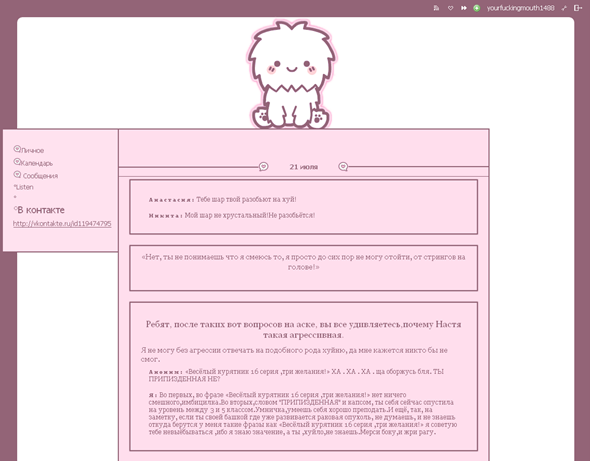
Task: Click the log out door icon
Action: click(x=578, y=8)
